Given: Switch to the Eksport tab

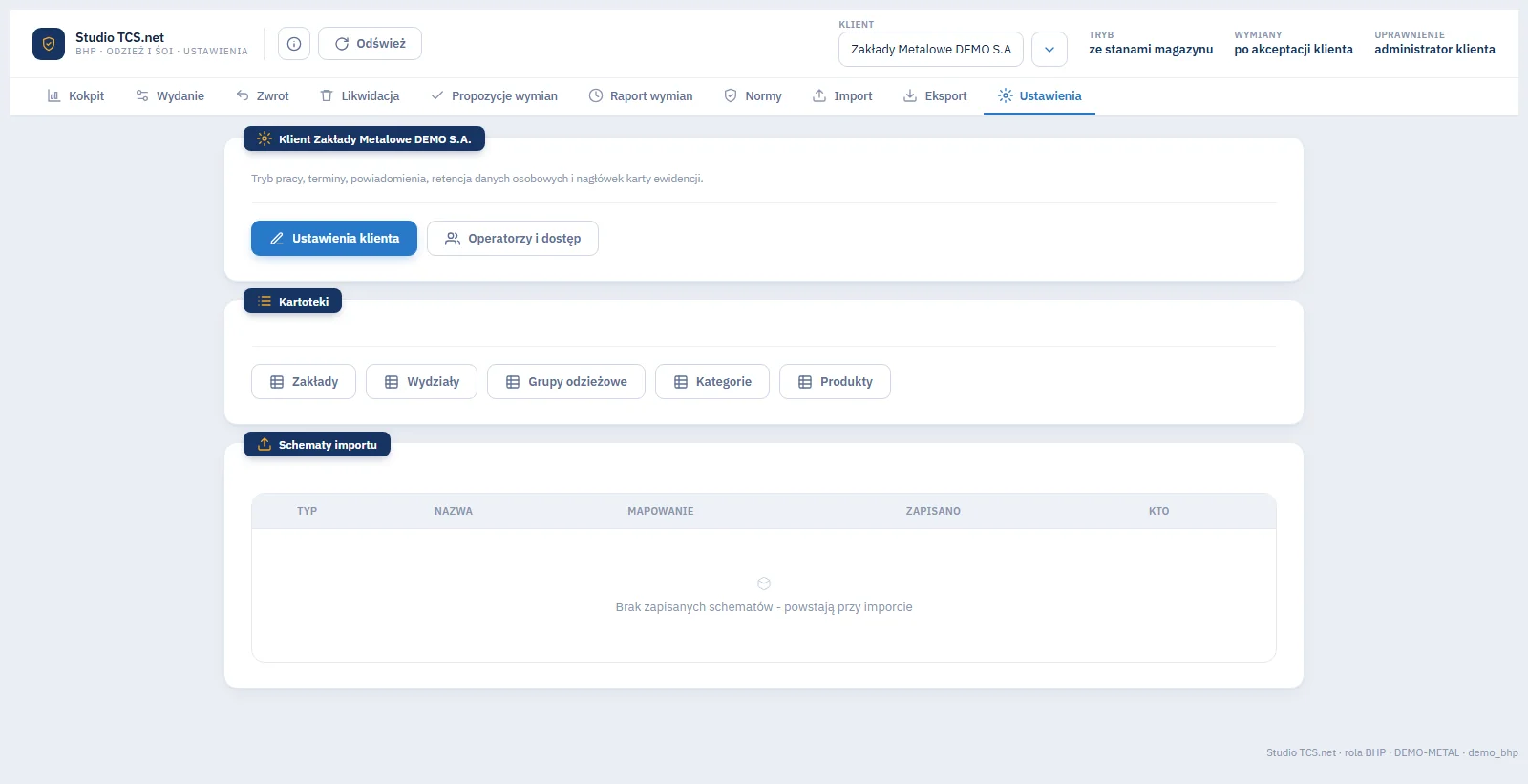Looking at the screenshot, I should pyautogui.click(x=935, y=96).
